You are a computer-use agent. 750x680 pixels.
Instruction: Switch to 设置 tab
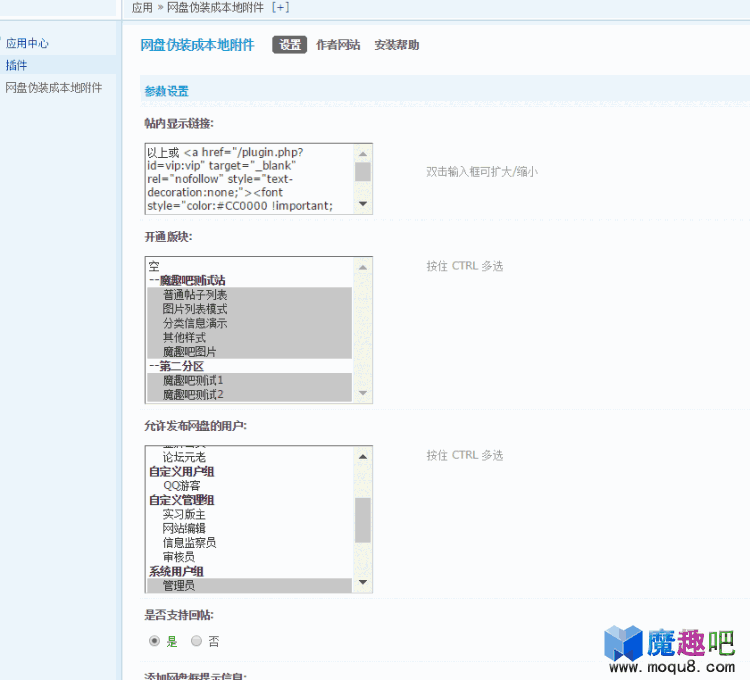(x=289, y=45)
